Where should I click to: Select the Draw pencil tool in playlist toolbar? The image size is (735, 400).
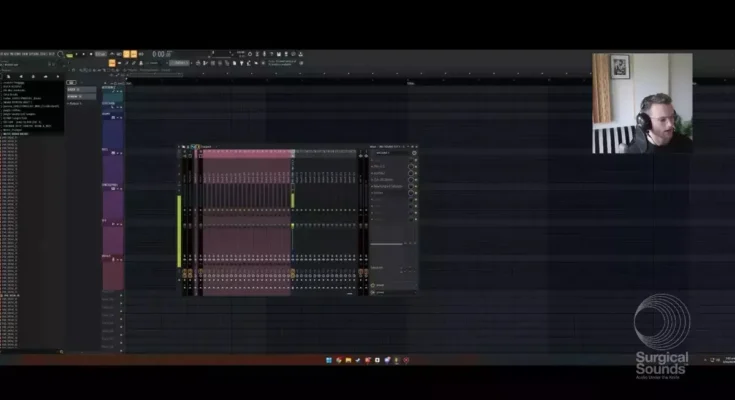pyautogui.click(x=125, y=62)
